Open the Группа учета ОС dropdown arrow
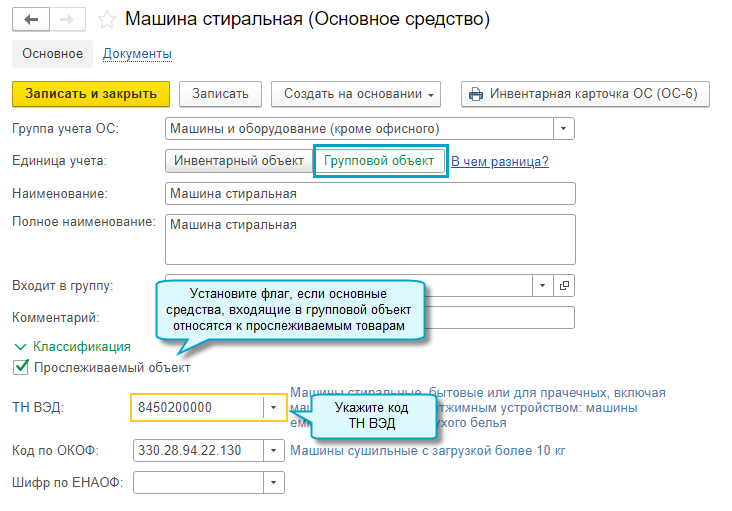 click(x=564, y=128)
